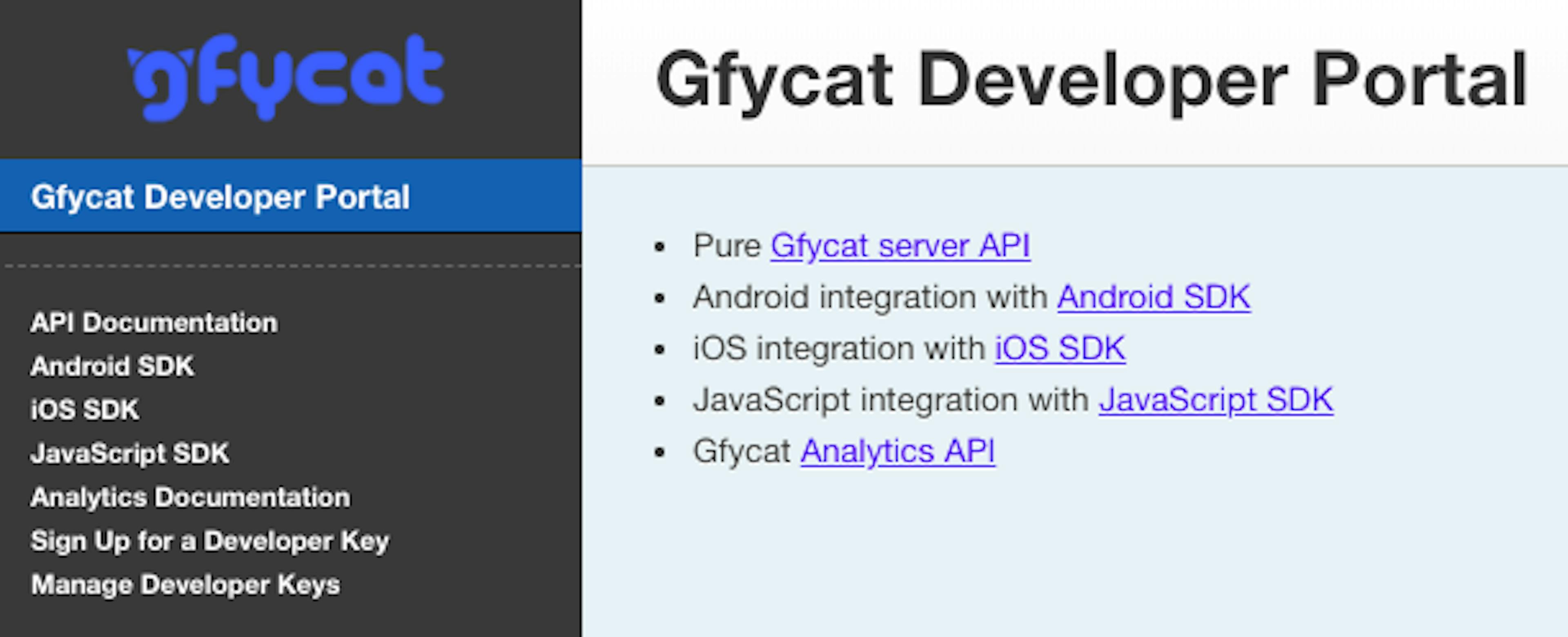Open Android SDK from the sidebar

(x=112, y=366)
